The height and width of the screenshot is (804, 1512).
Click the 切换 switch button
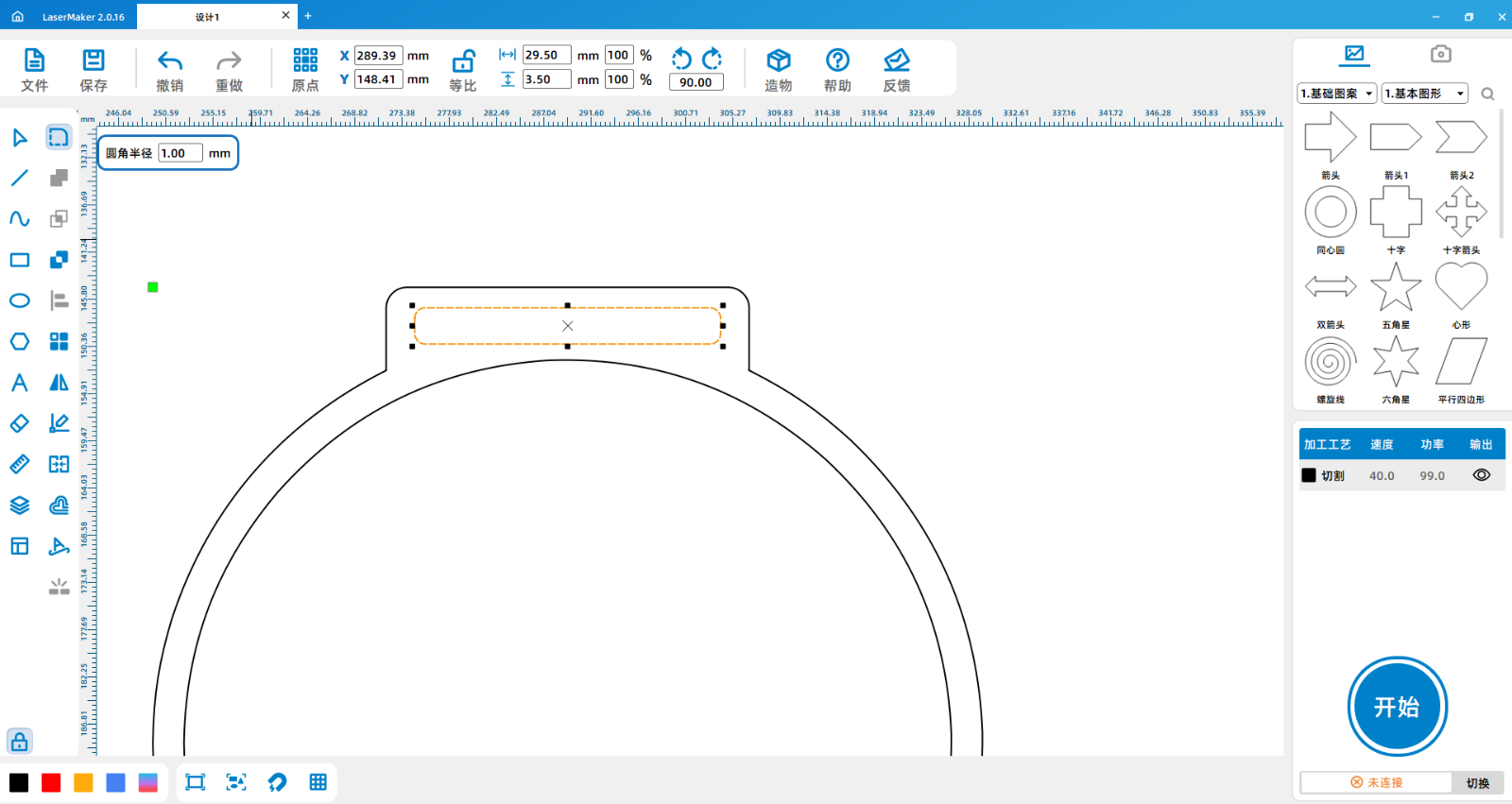(1477, 783)
